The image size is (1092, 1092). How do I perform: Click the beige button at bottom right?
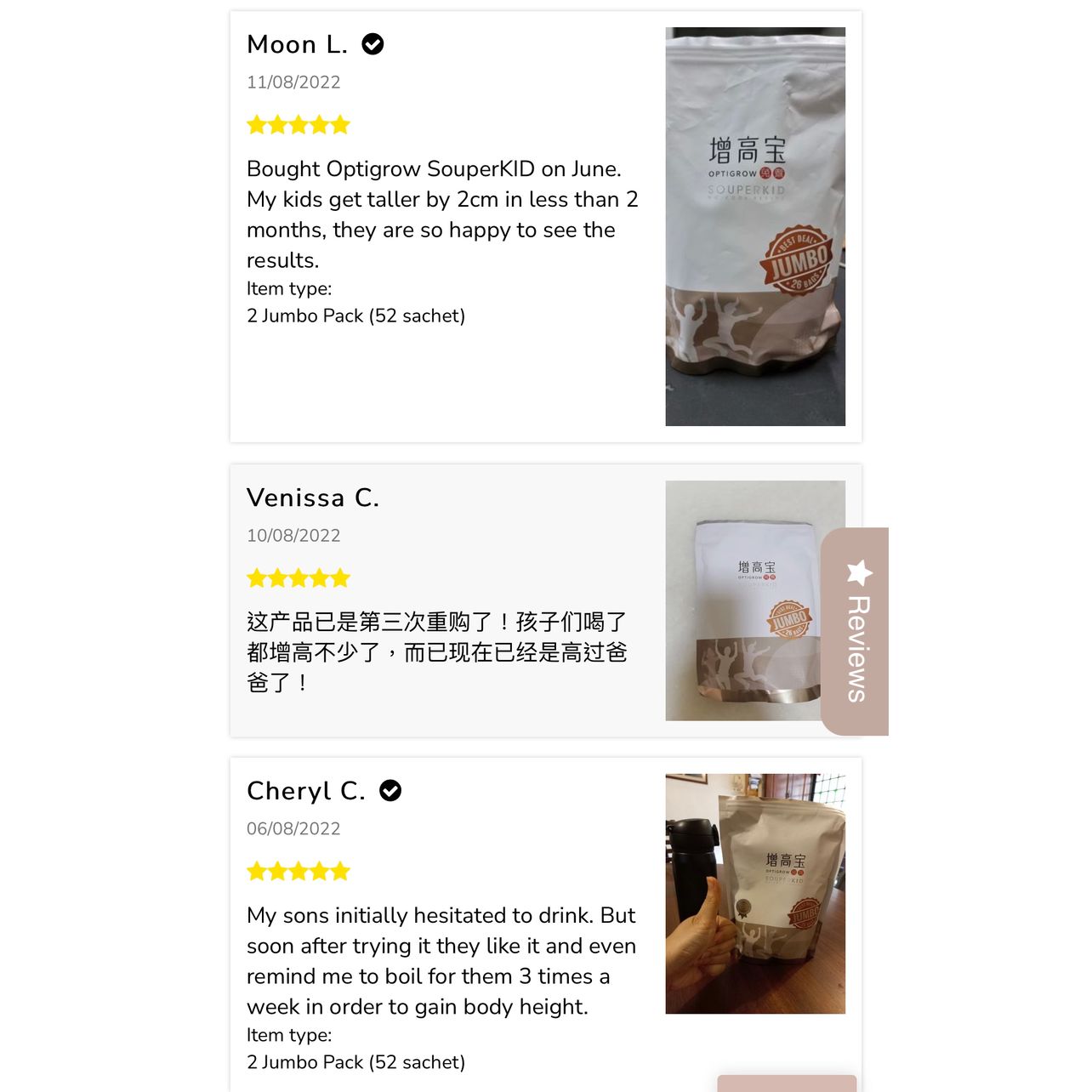pos(787,1083)
